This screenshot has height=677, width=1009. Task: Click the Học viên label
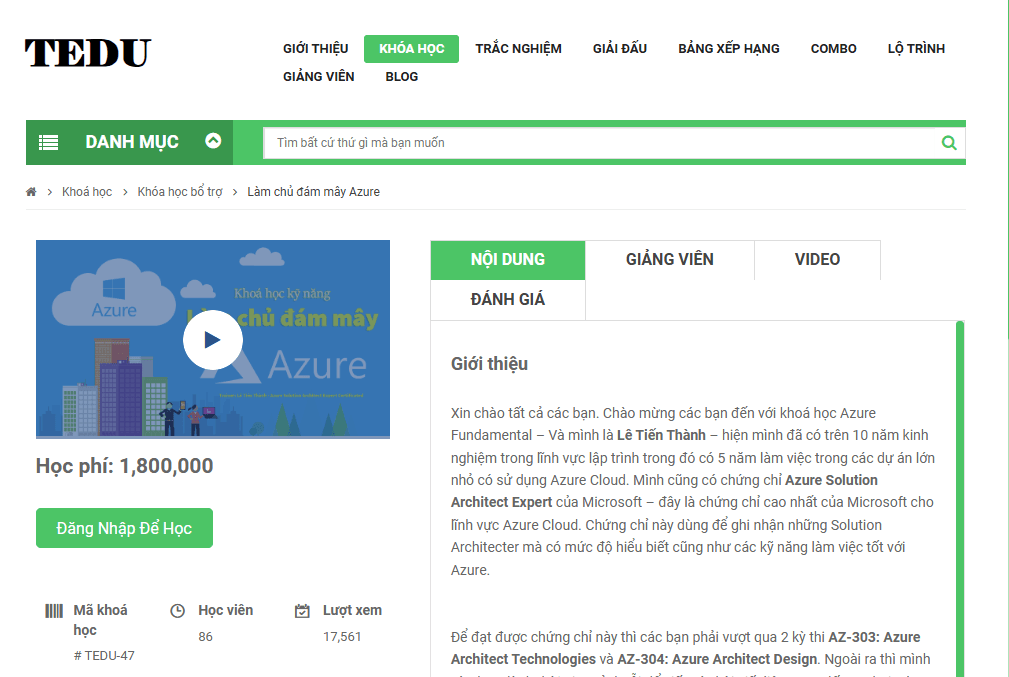click(x=225, y=610)
